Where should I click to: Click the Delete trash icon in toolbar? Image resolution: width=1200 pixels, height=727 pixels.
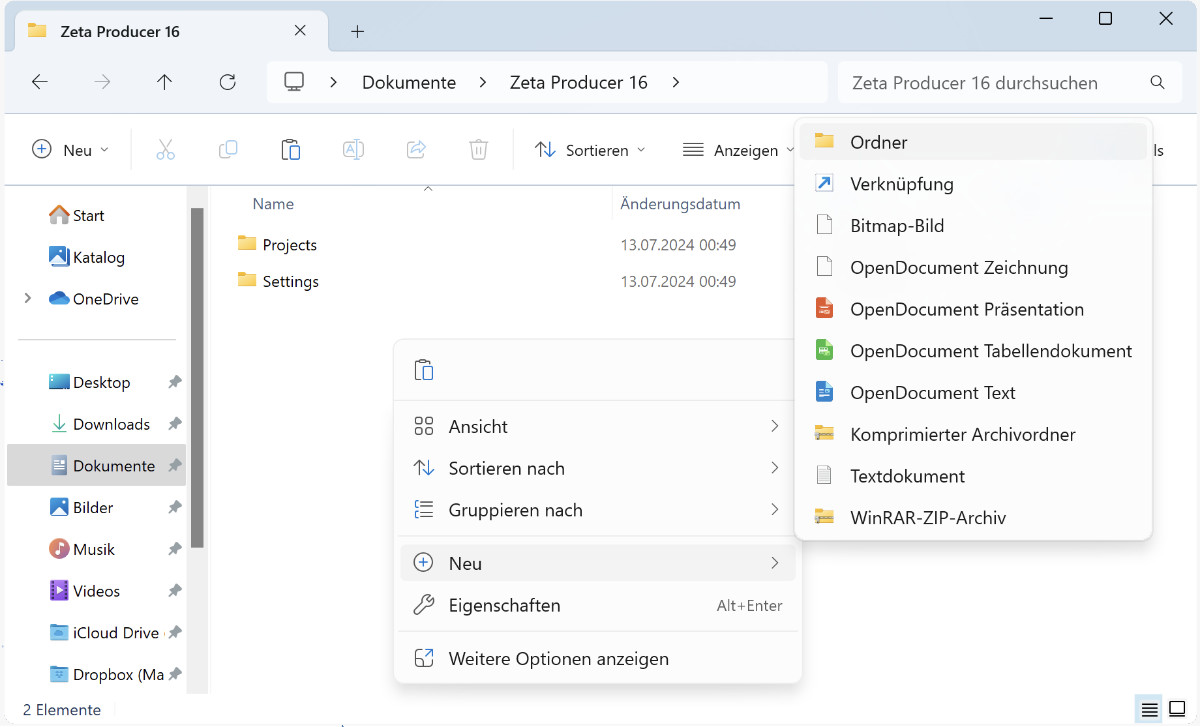tap(478, 150)
